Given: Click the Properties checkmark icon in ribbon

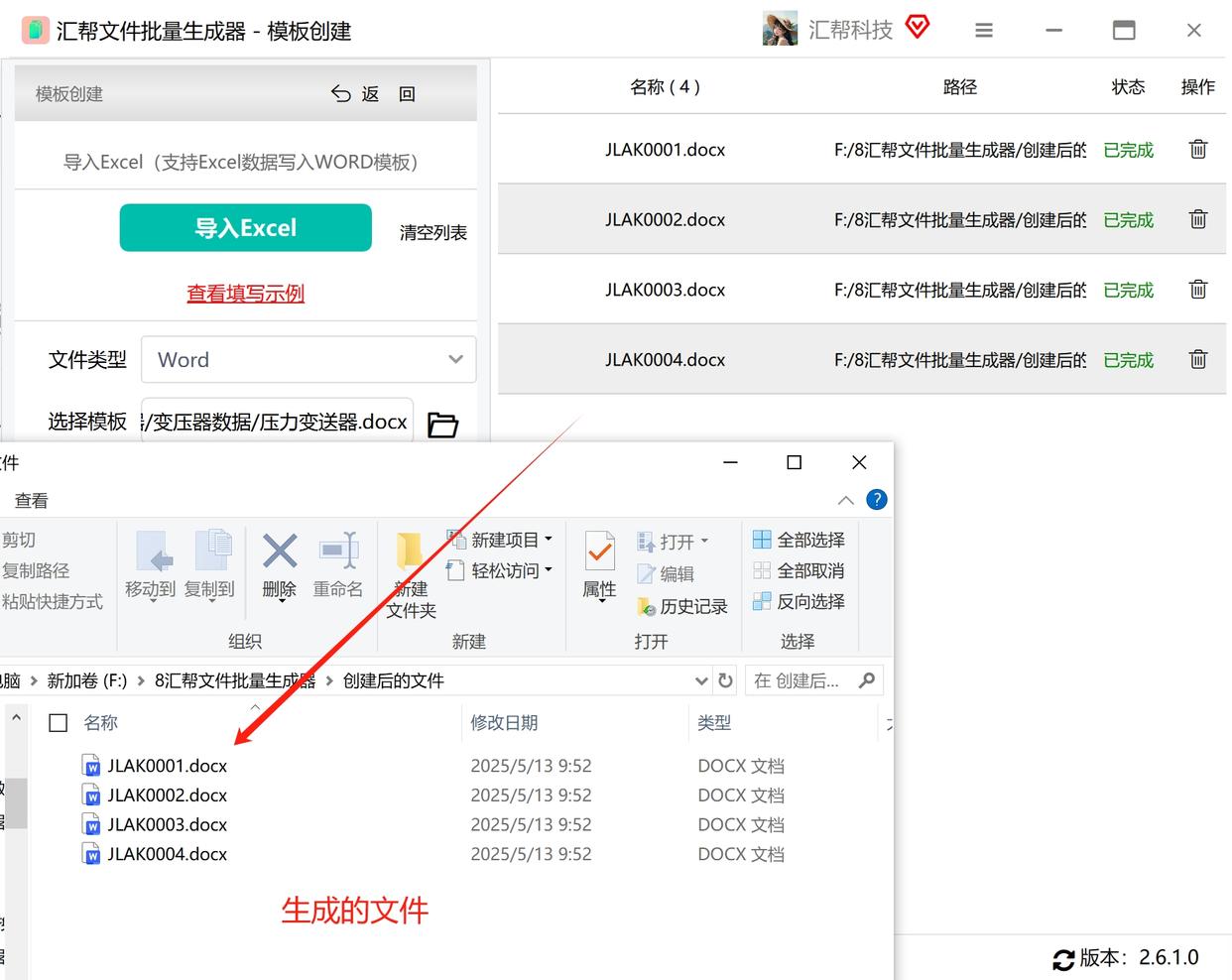Looking at the screenshot, I should 599,551.
